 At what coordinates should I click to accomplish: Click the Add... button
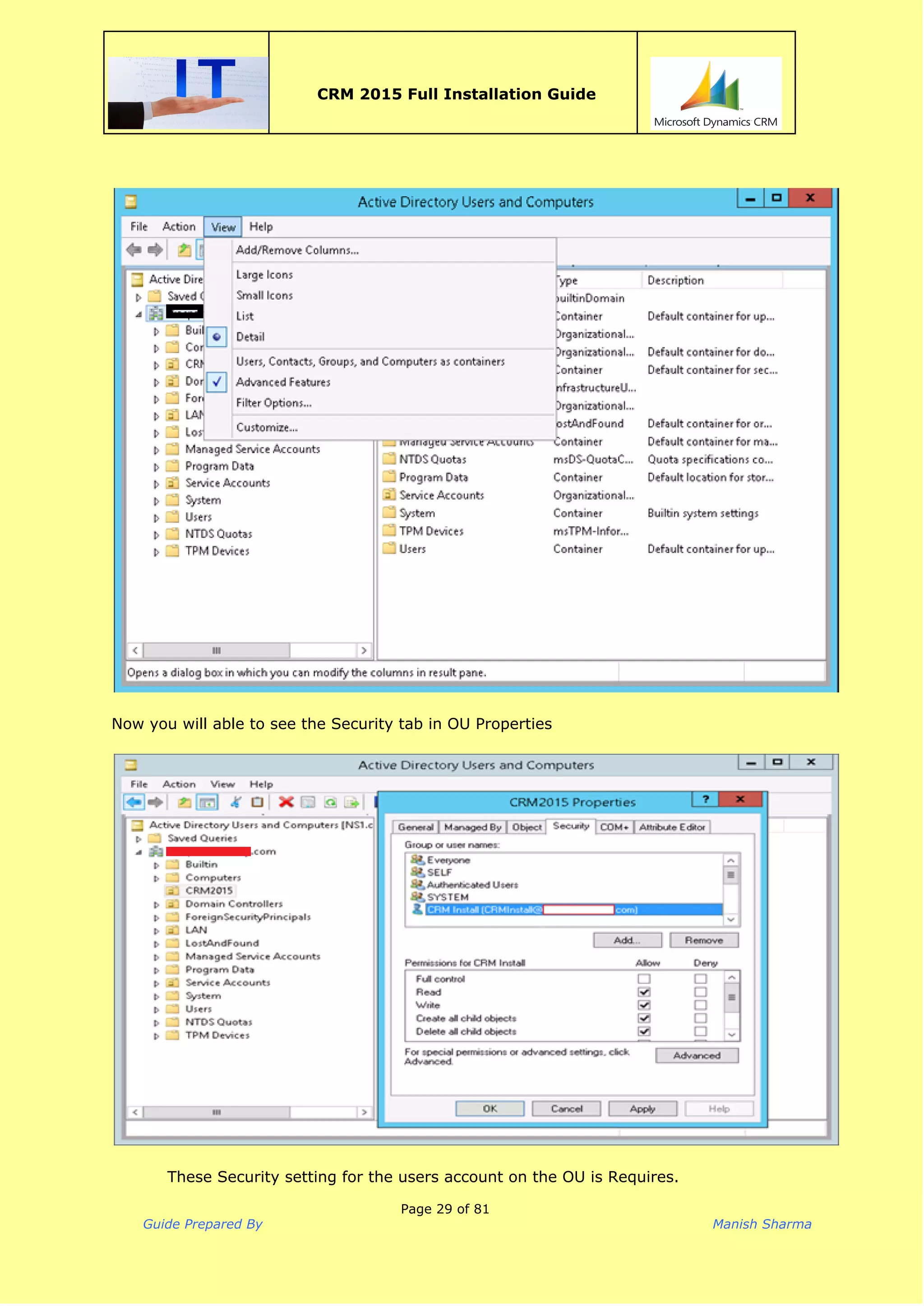(628, 940)
